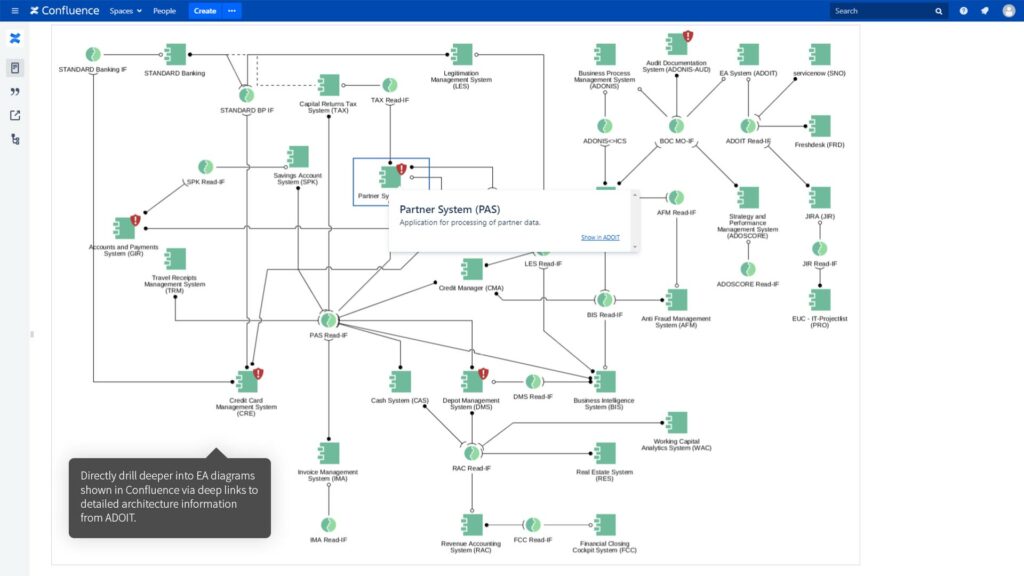Open the Show in ADOIT link

pyautogui.click(x=600, y=238)
